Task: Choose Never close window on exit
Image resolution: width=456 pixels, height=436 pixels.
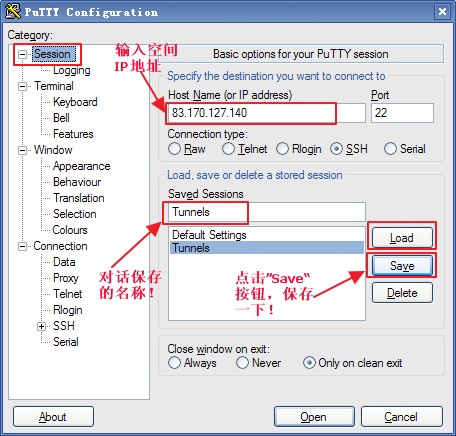Action: click(258, 363)
